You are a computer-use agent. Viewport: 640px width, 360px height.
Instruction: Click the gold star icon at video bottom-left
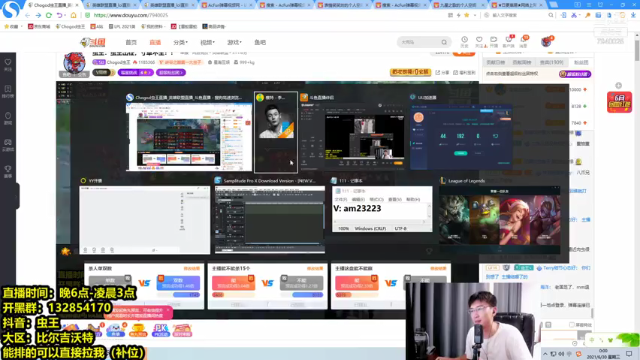coord(65,251)
